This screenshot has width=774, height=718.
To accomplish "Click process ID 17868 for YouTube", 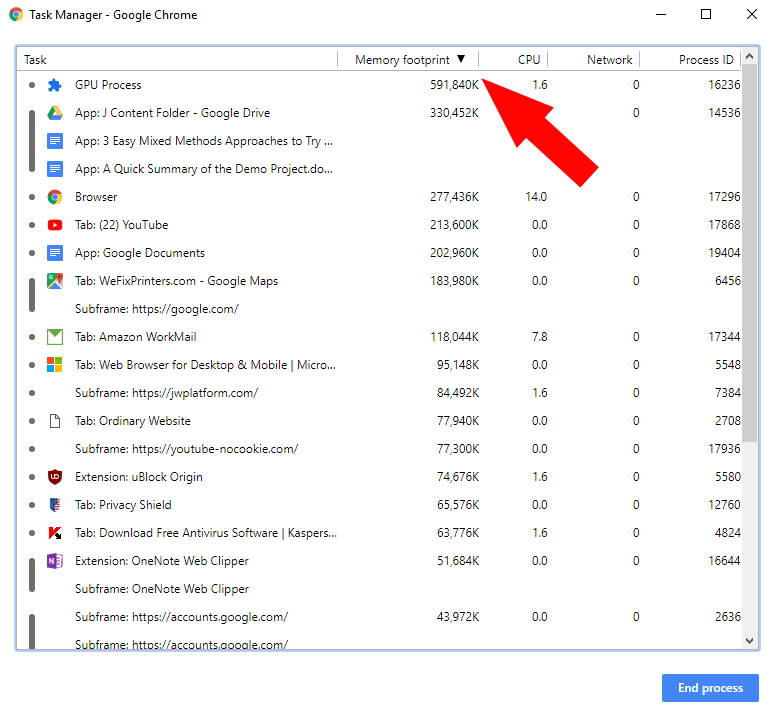I will coord(724,225).
